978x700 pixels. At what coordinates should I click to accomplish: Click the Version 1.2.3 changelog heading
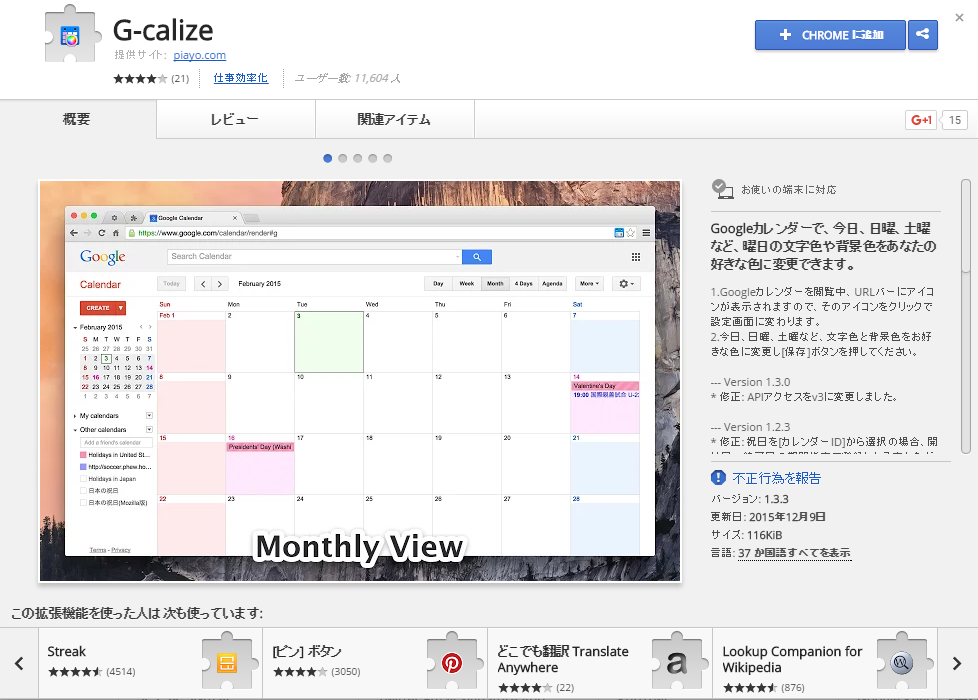pos(750,427)
